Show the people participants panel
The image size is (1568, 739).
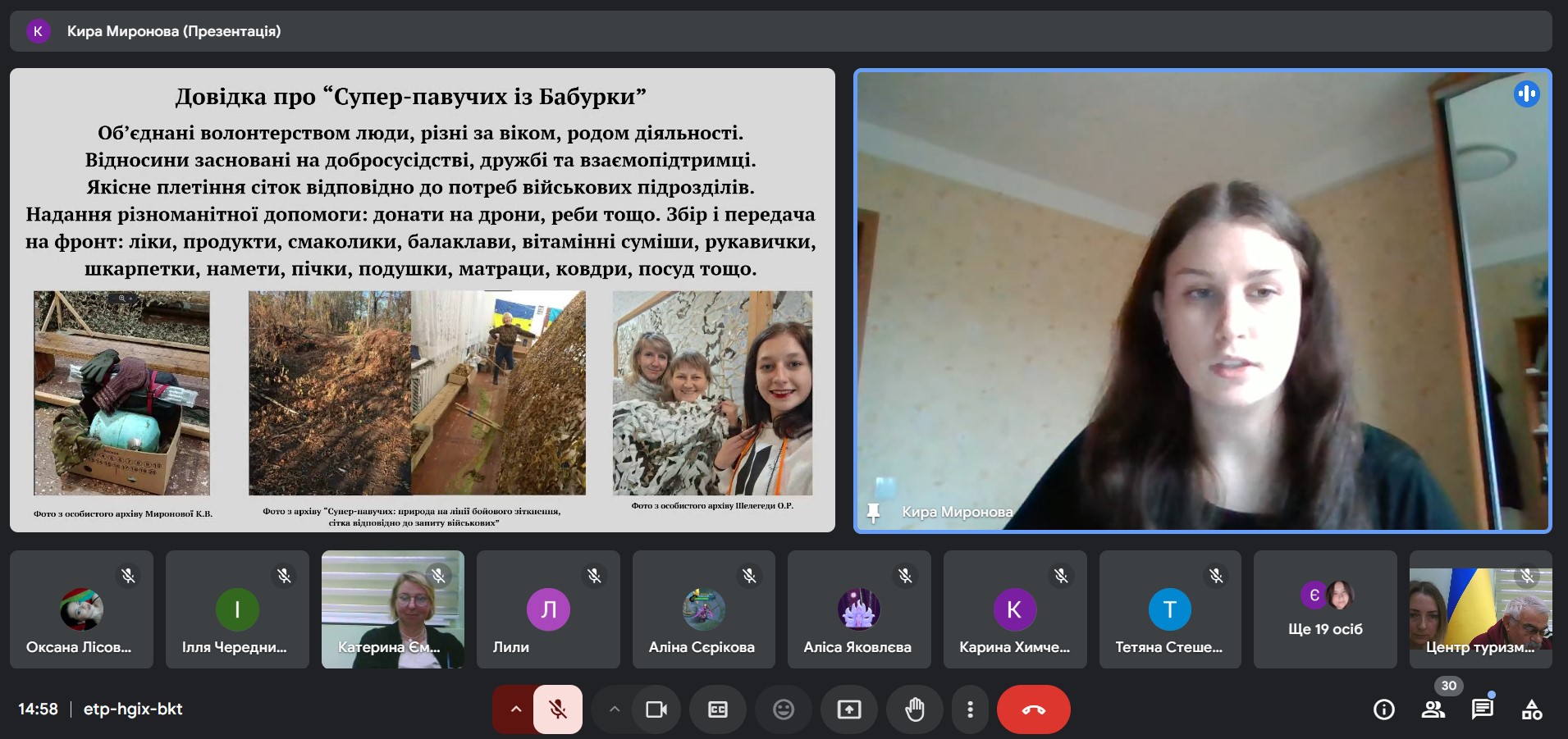[1433, 709]
